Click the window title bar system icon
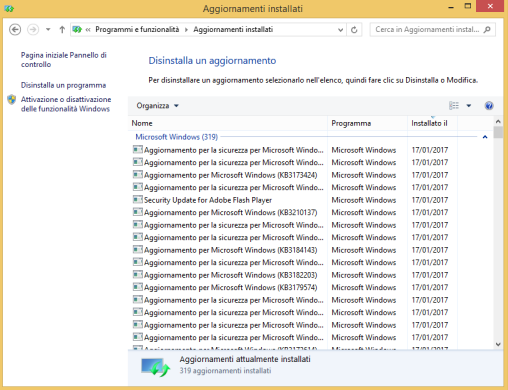Screen dimensions: 508x390 [9, 8]
